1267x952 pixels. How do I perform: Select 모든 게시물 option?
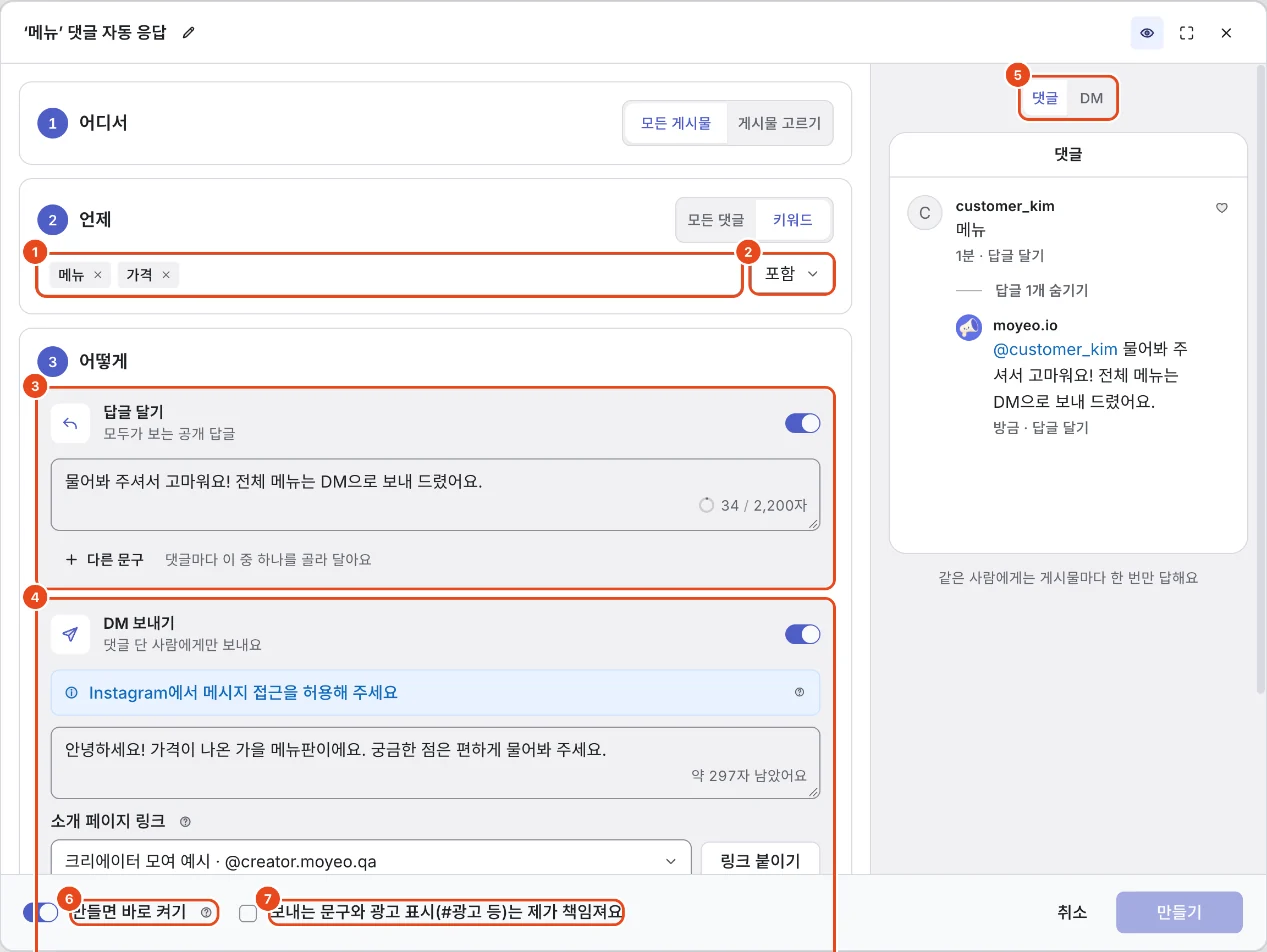(x=676, y=124)
